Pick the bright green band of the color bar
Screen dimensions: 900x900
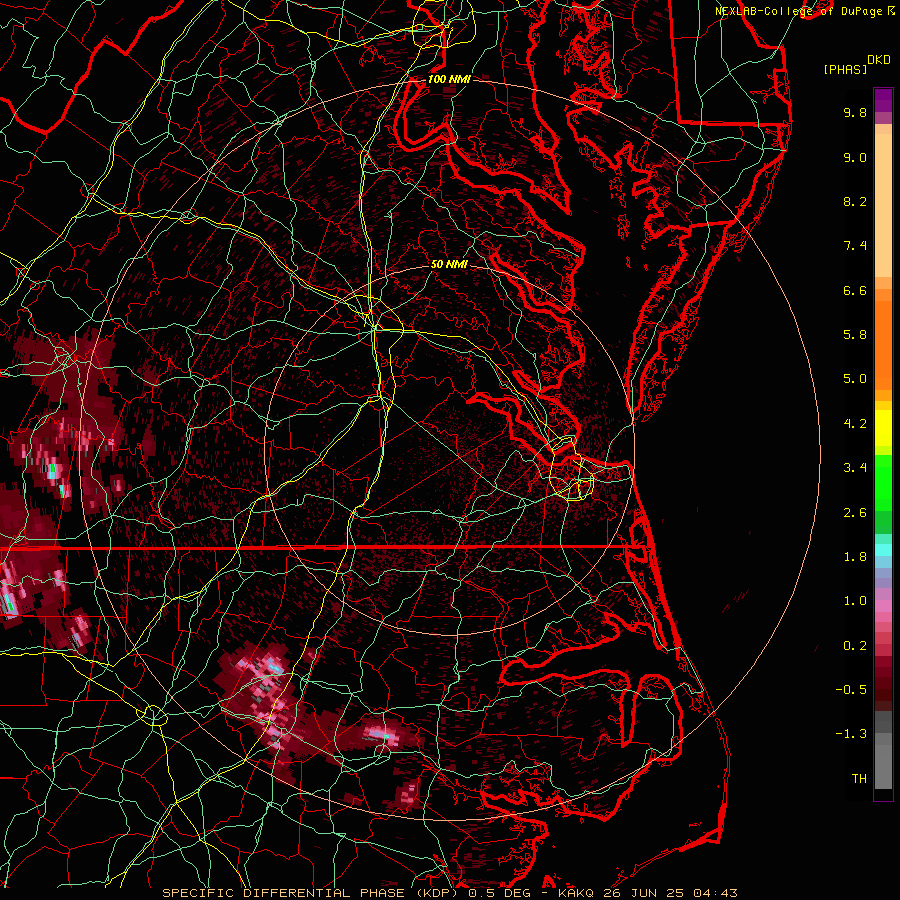point(883,482)
